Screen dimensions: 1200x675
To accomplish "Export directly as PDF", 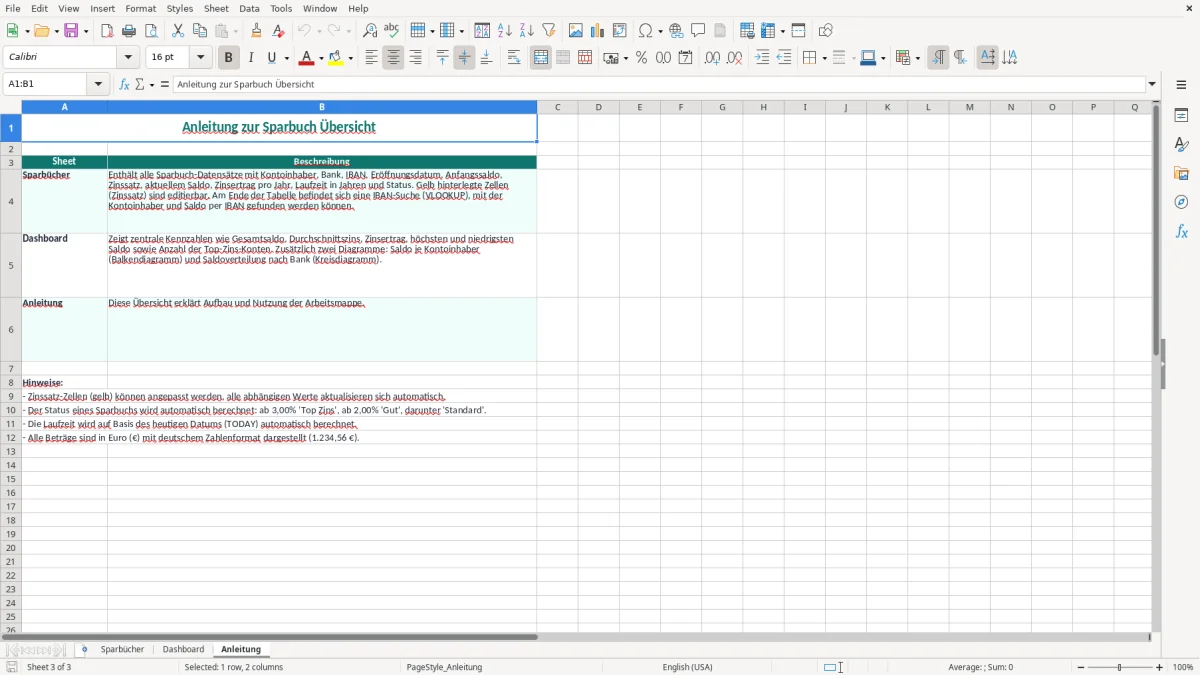I will point(107,31).
